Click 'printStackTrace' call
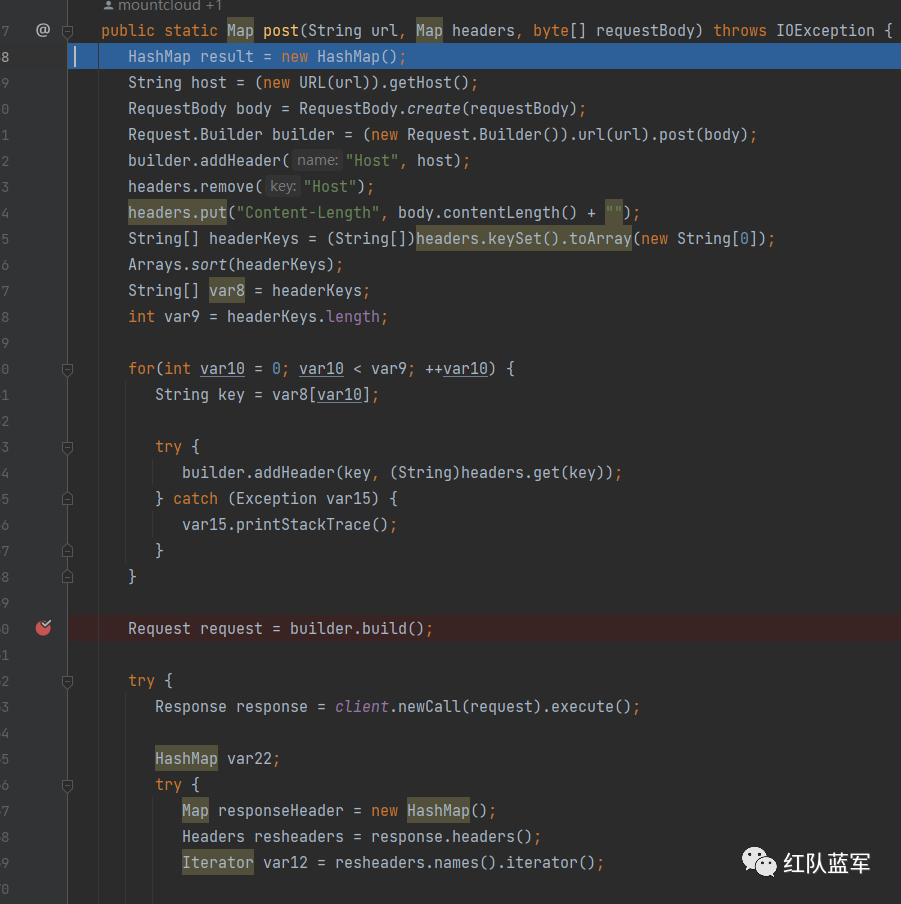Screen dimensions: 901x904 303,525
